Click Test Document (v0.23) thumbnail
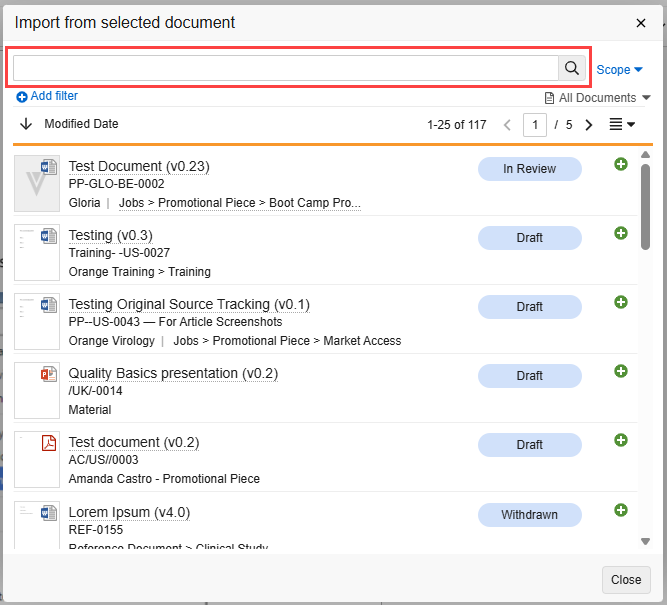This screenshot has height=605, width=667. click(37, 183)
